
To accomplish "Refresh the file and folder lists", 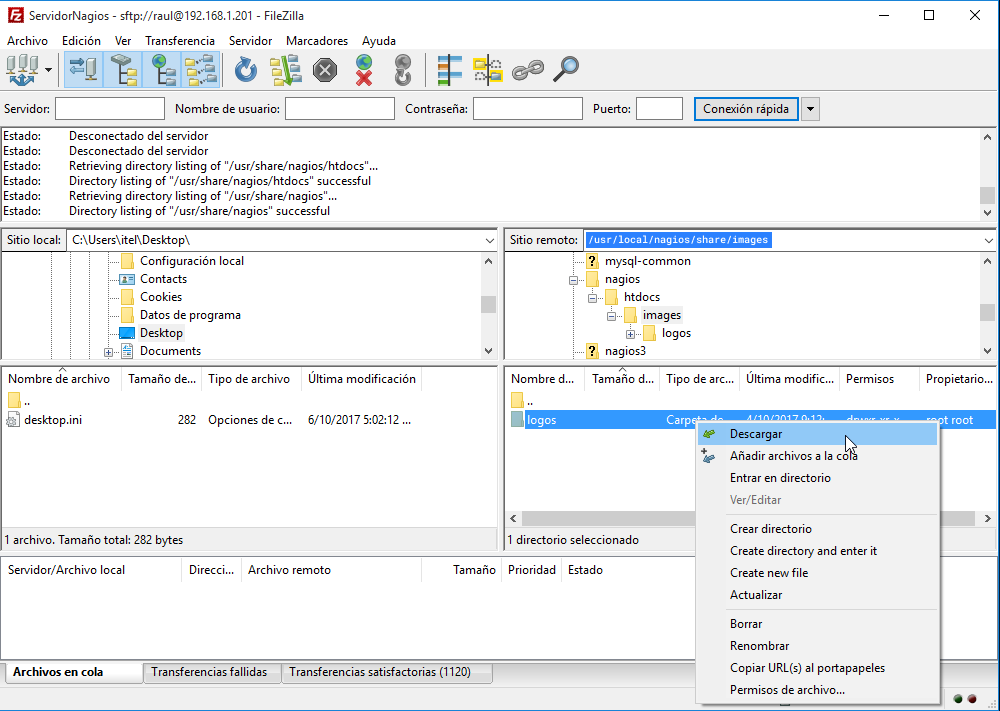I will pyautogui.click(x=246, y=70).
